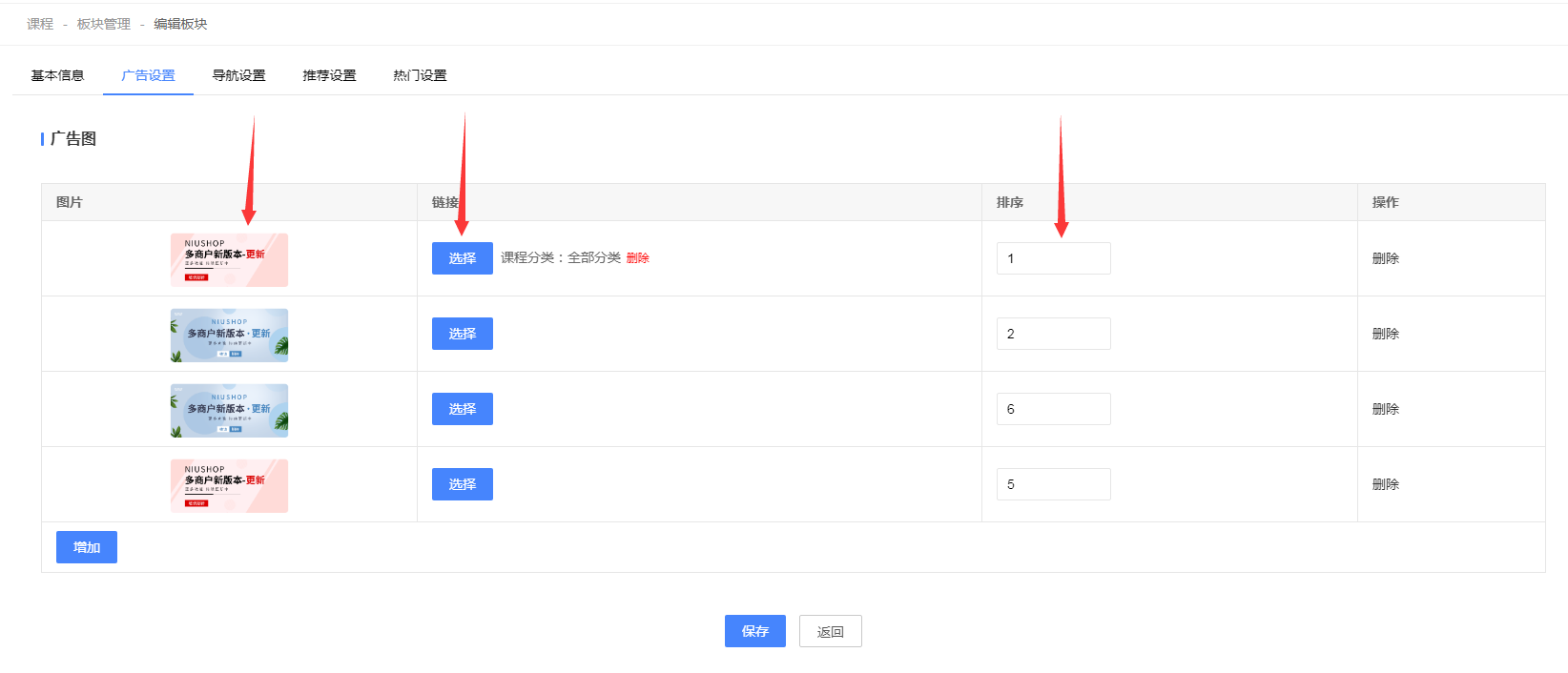Focus the sort field containing 6

pos(1054,409)
